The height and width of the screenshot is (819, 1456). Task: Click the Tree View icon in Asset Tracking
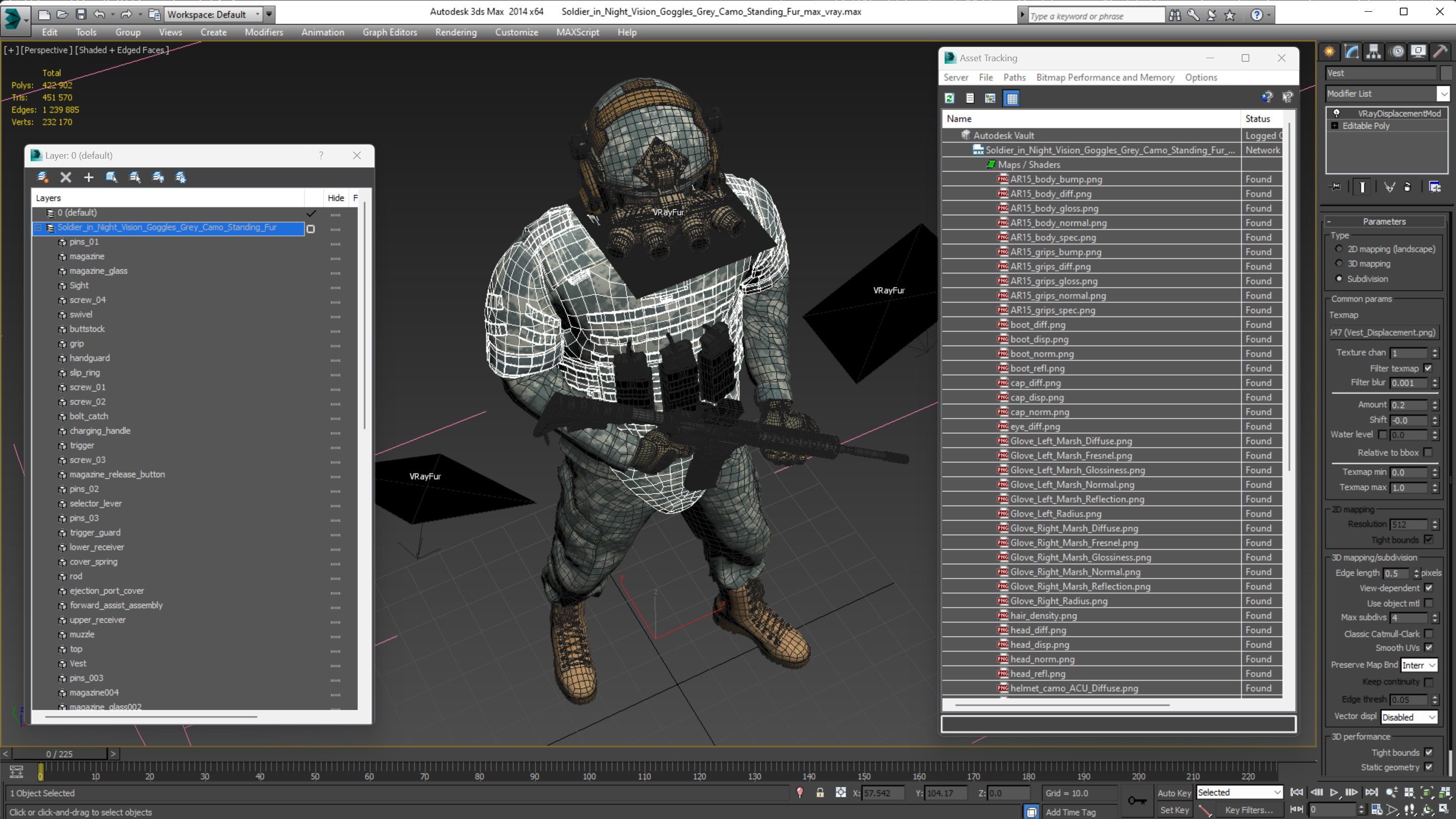pos(990,98)
